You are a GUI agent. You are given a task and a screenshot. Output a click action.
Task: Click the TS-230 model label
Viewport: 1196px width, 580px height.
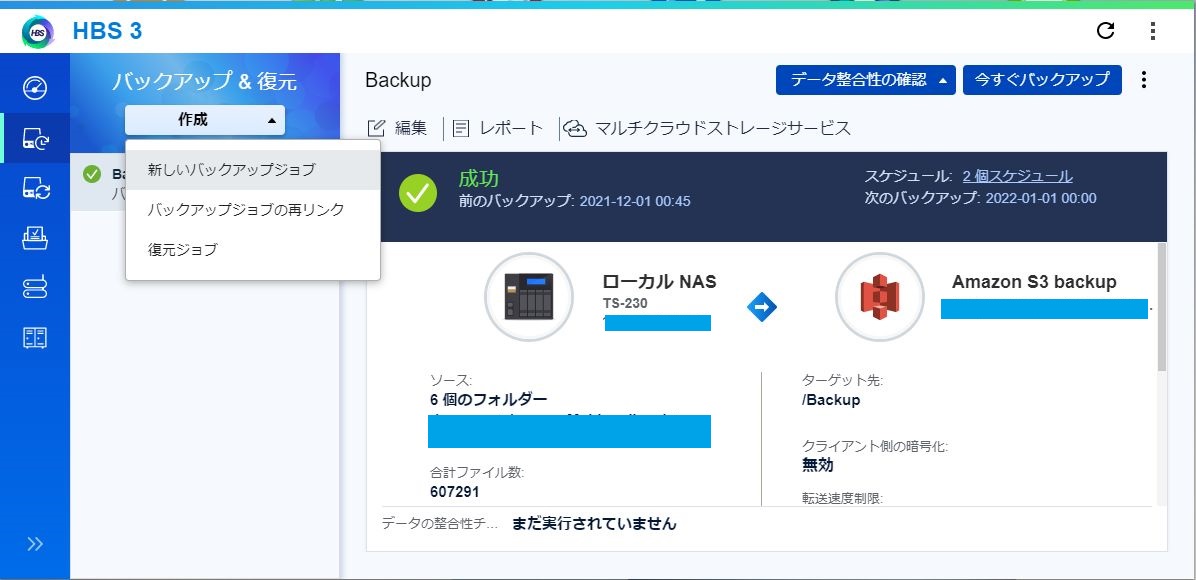(625, 303)
